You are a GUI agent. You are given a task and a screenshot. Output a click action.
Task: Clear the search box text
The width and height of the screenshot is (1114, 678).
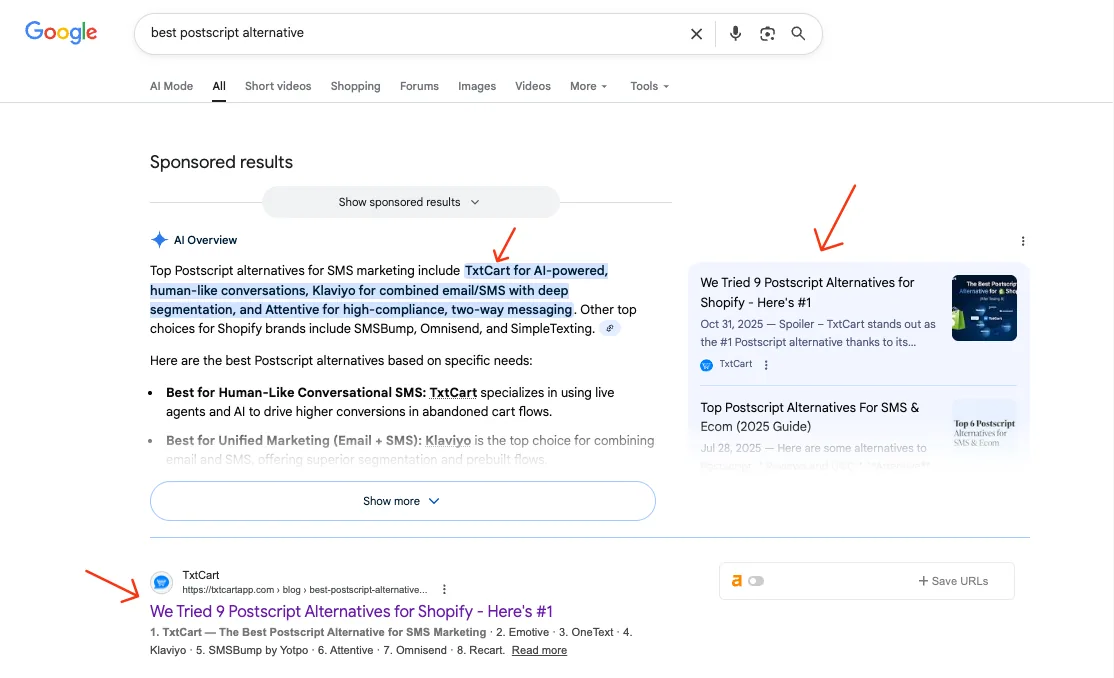point(696,33)
